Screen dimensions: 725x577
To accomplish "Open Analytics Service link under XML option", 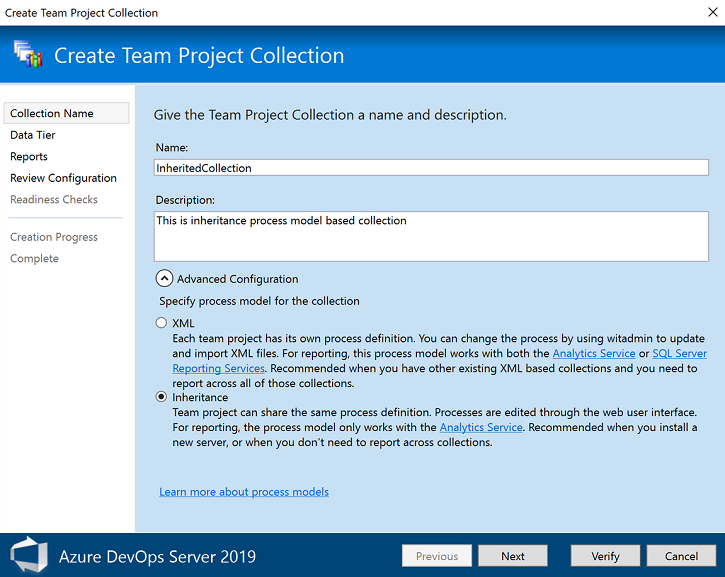I will (x=594, y=354).
